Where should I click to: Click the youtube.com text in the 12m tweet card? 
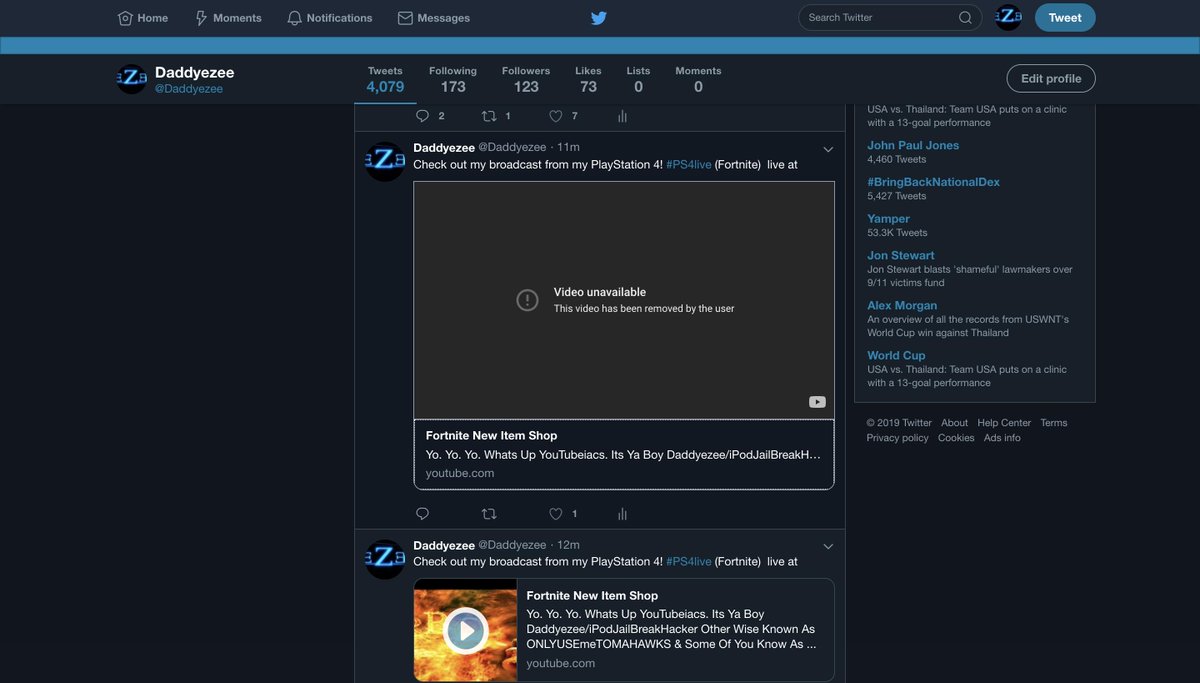[x=561, y=663]
